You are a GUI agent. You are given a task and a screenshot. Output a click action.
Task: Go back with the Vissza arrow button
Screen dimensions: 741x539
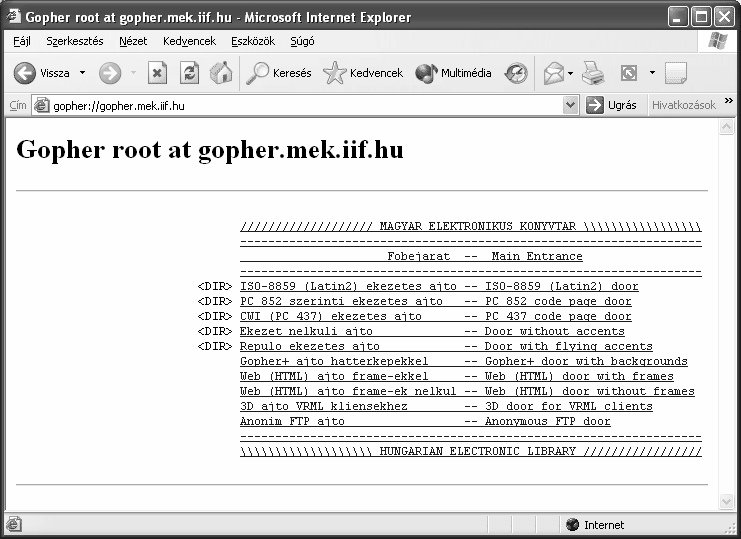pos(42,73)
